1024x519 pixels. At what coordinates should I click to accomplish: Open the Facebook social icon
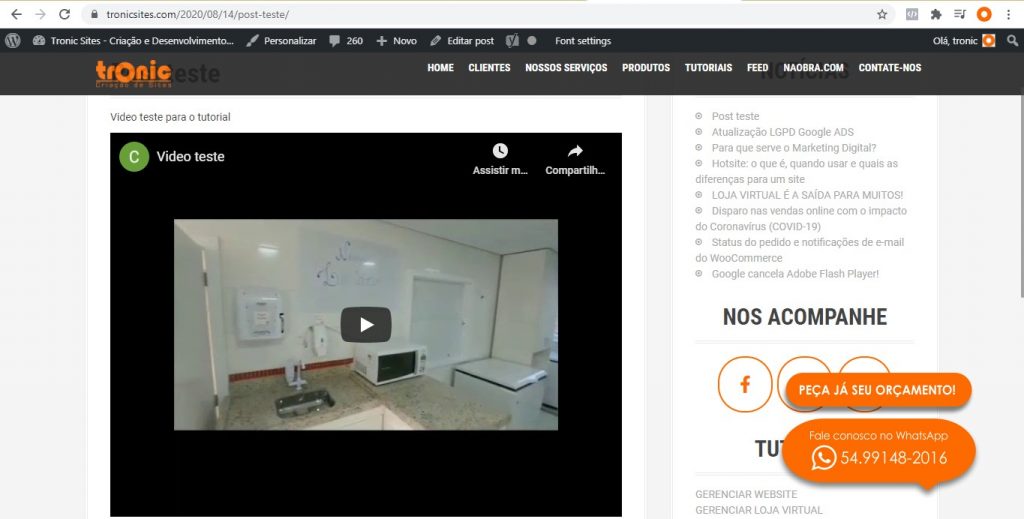pos(745,384)
